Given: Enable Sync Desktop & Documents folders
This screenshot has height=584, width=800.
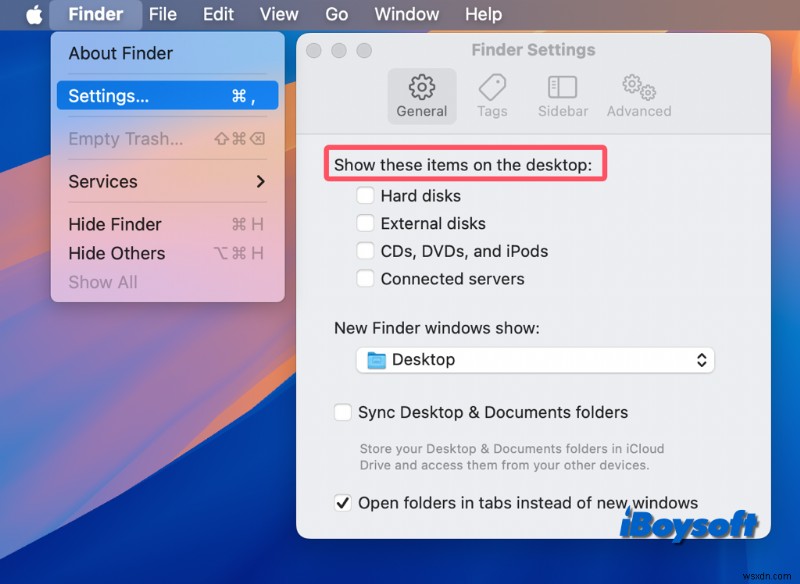Looking at the screenshot, I should [x=342, y=412].
